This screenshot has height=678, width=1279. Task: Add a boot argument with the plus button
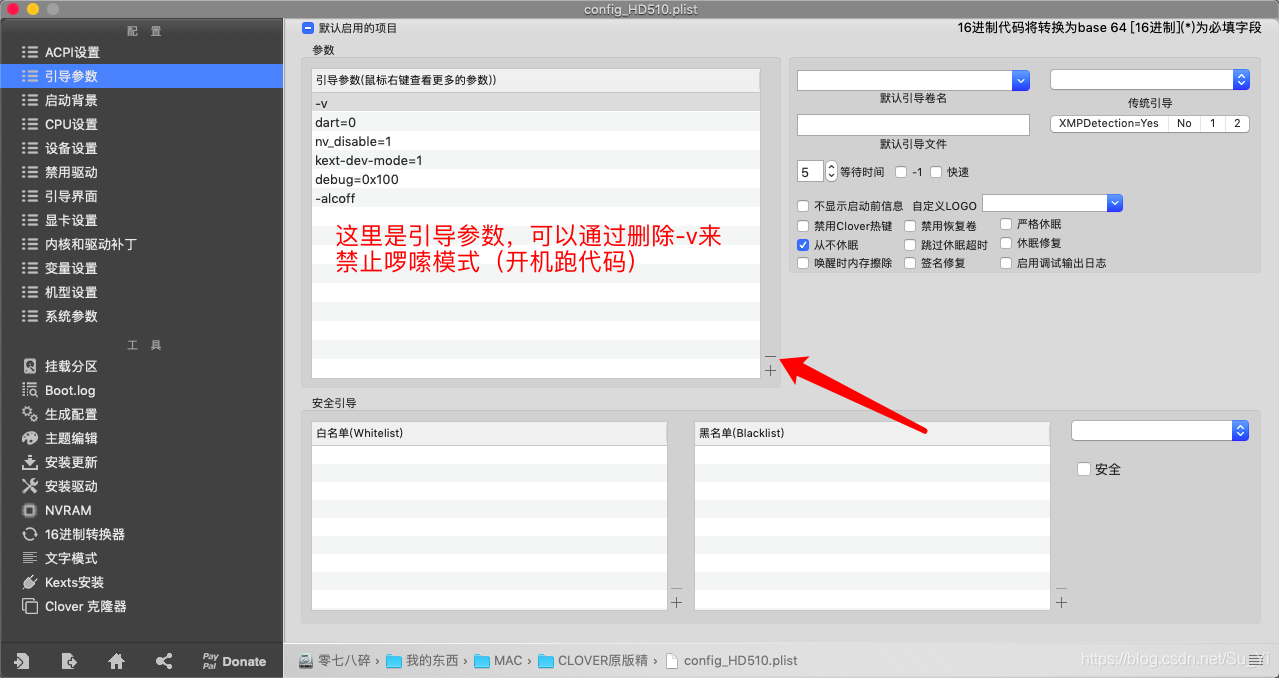pos(770,370)
